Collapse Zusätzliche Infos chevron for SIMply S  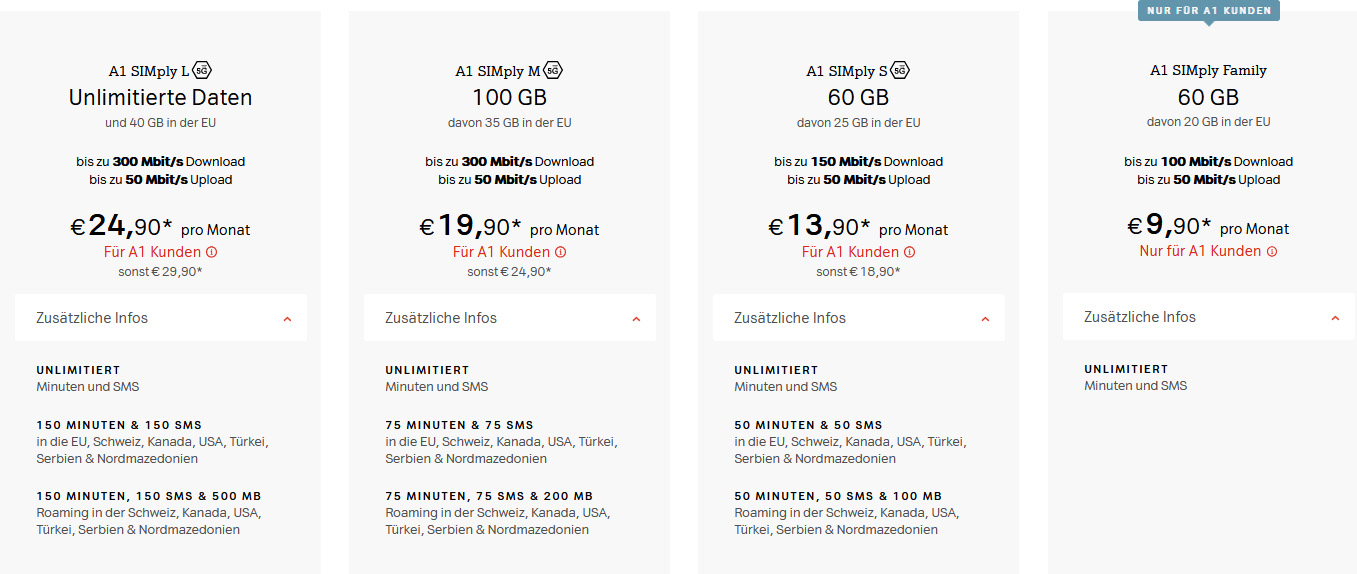pyautogui.click(x=985, y=319)
